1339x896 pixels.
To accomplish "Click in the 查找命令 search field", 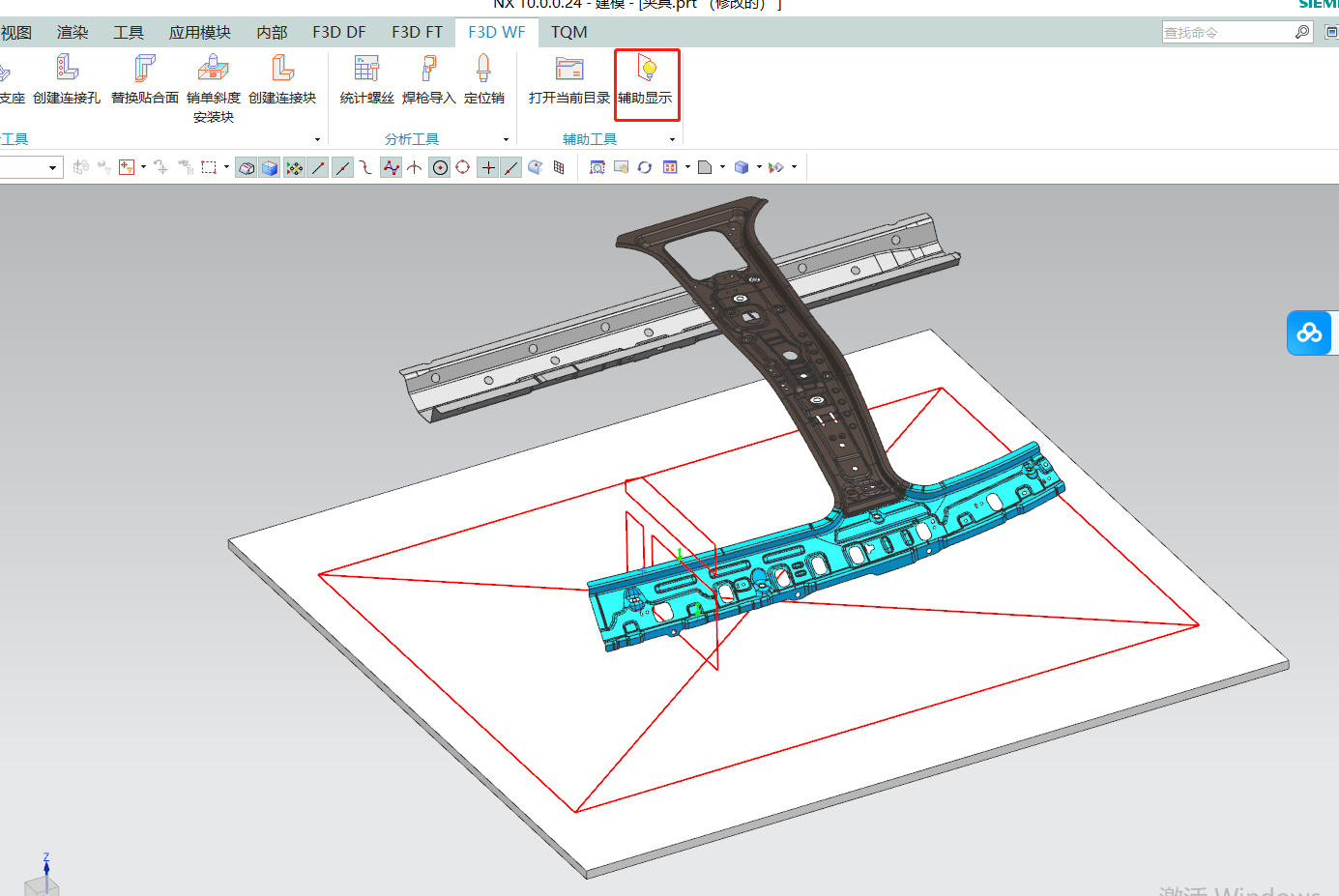I will coord(1228,32).
